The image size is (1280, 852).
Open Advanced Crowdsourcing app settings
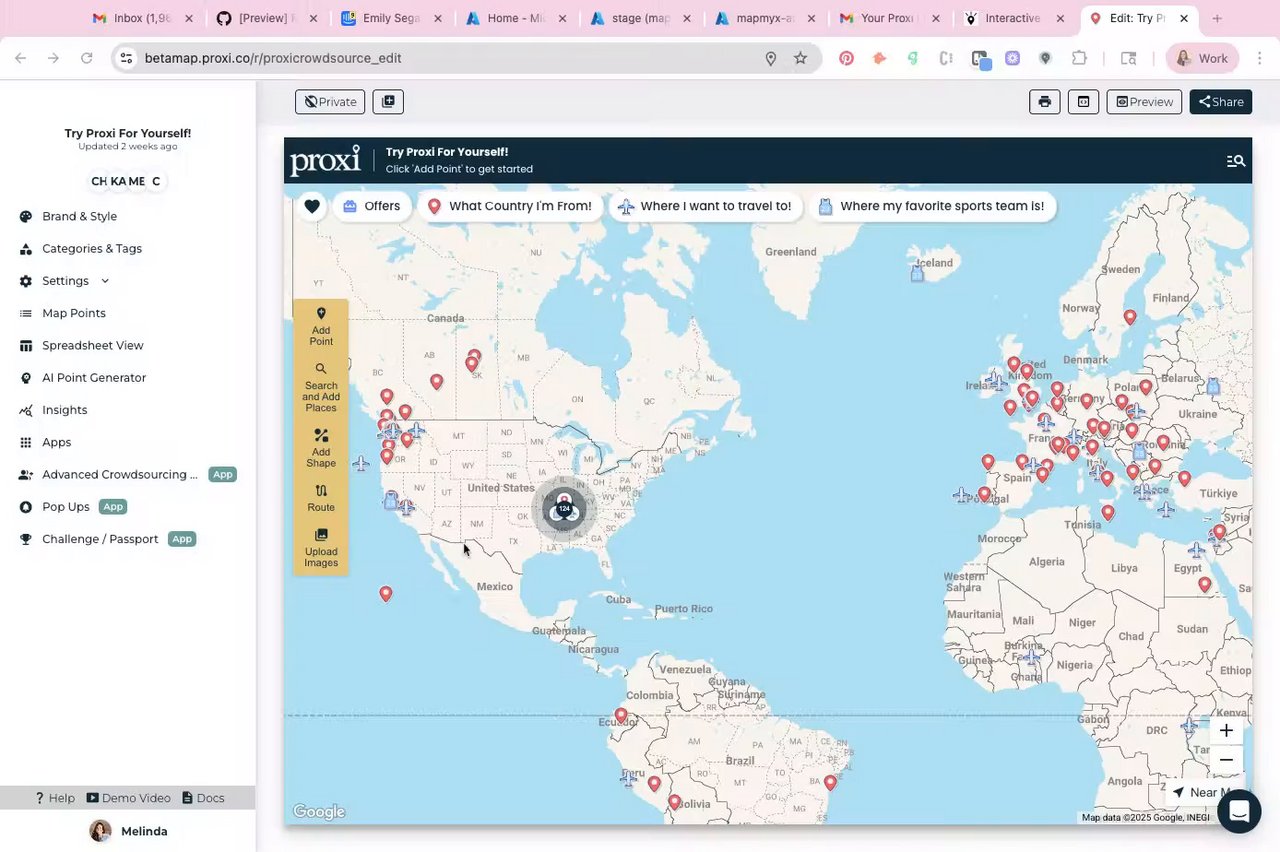(x=127, y=474)
